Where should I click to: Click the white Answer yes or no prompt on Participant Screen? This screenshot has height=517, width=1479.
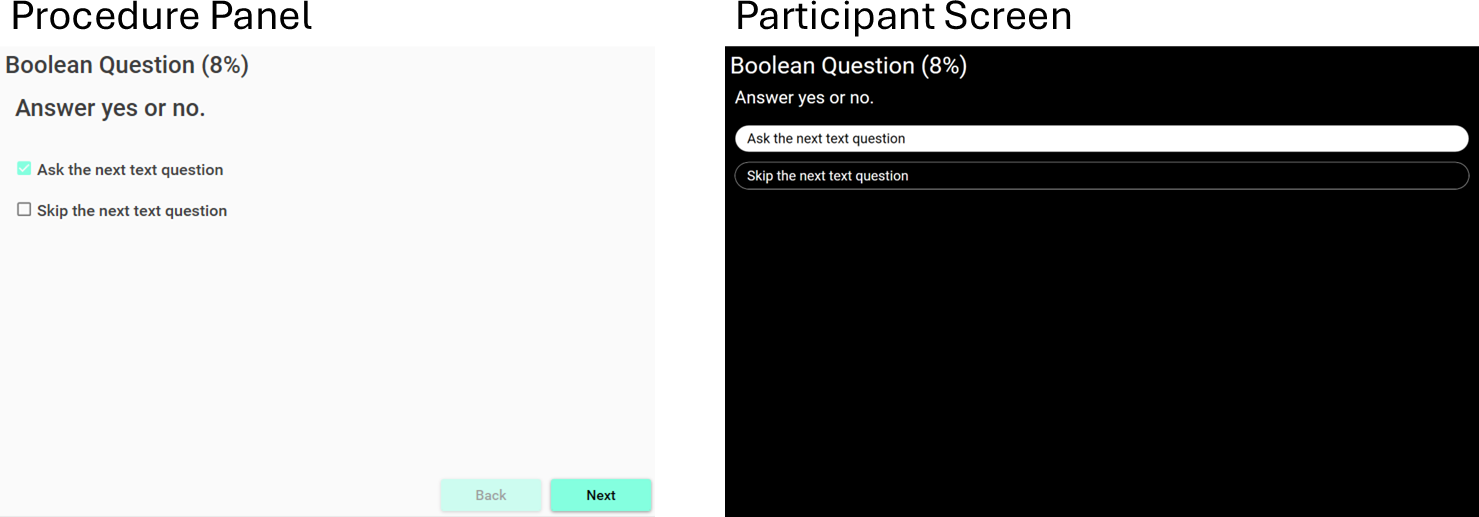804,98
